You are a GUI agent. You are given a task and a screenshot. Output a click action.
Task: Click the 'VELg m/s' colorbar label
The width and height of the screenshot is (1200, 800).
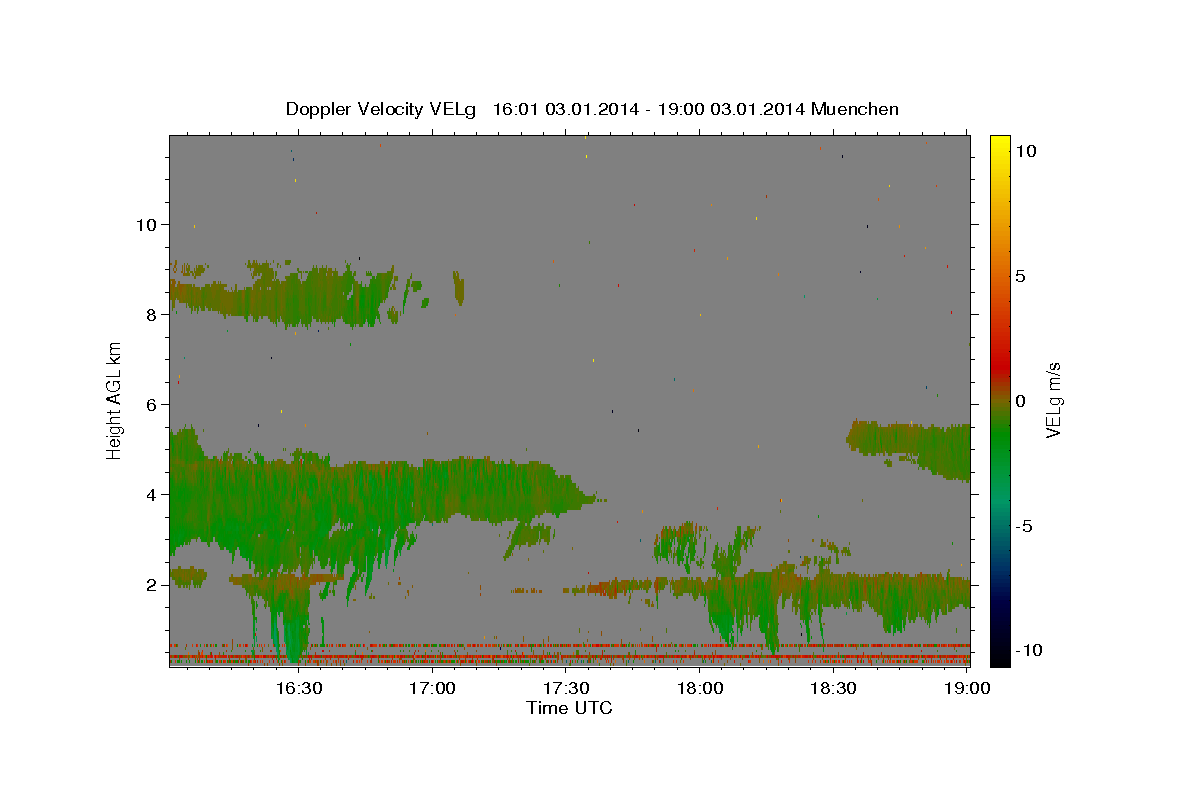pos(1053,400)
